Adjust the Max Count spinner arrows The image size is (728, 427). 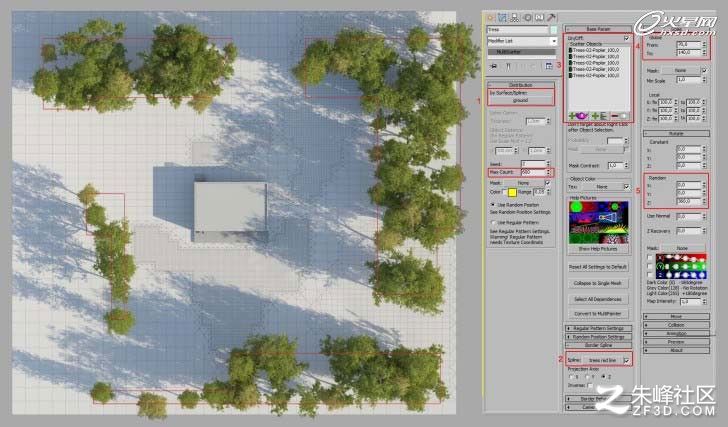(x=548, y=172)
